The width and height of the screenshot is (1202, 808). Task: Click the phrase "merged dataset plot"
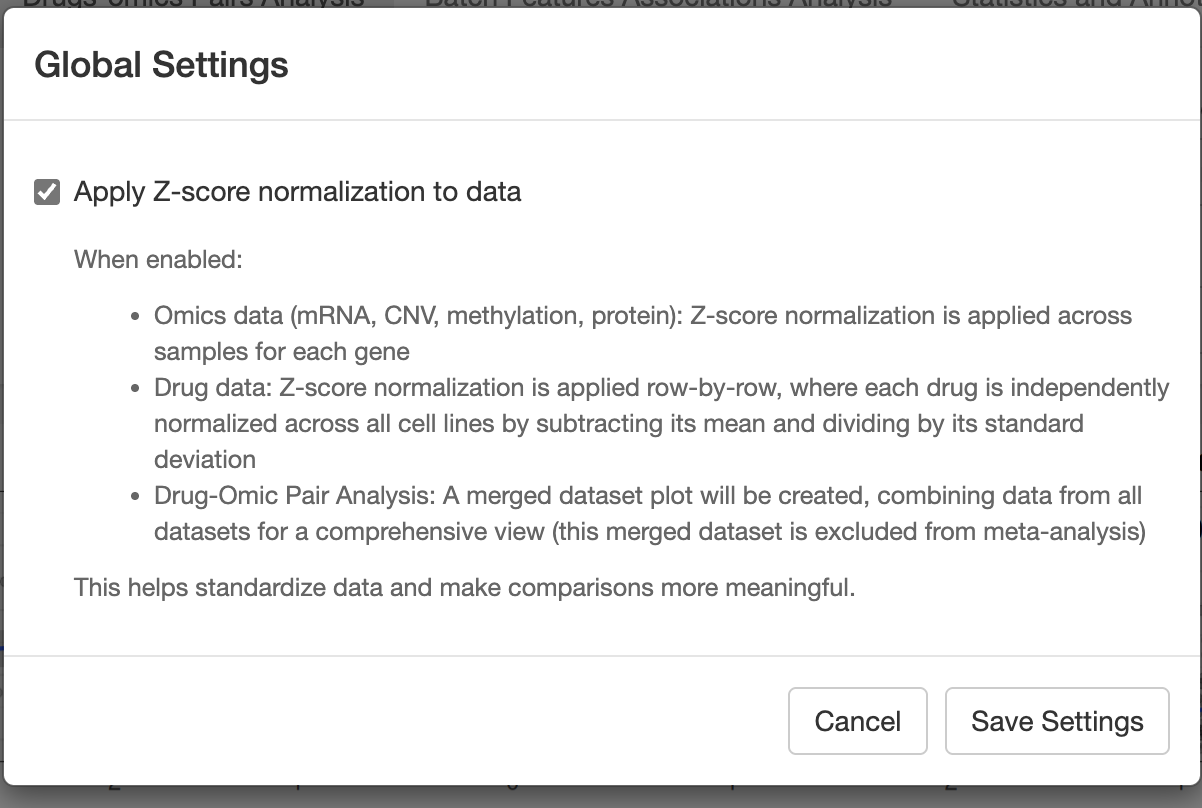pos(572,496)
